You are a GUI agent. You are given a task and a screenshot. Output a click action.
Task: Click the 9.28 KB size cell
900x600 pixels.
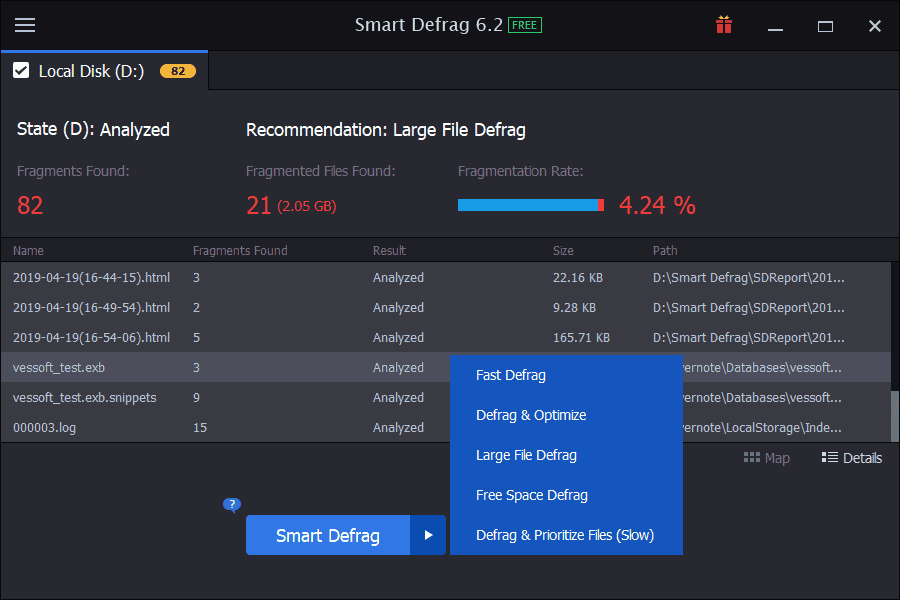click(x=574, y=308)
